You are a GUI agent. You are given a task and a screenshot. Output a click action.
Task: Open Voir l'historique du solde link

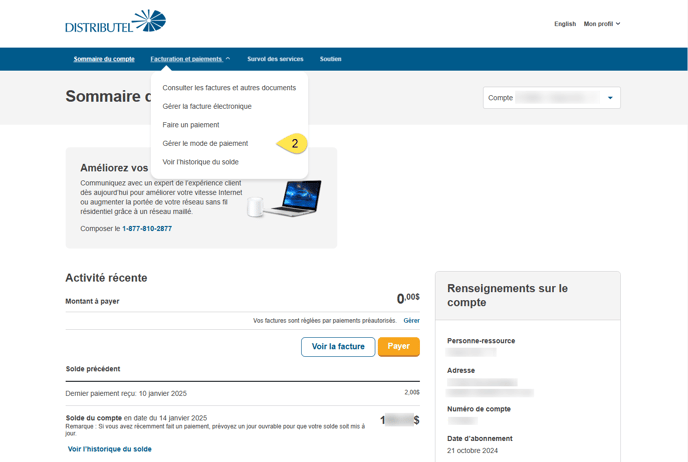110,449
